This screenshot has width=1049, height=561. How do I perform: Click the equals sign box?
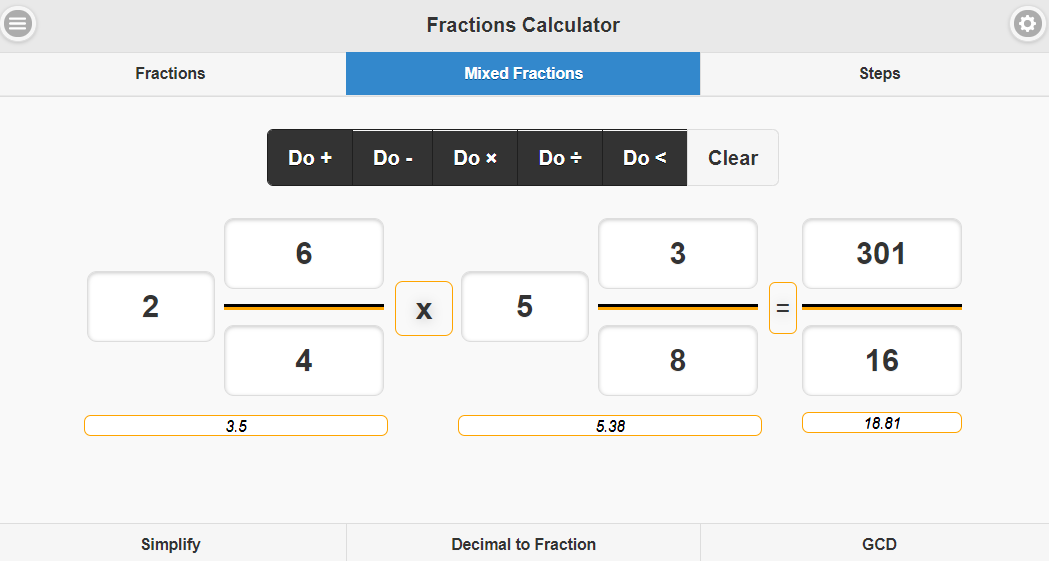coord(783,308)
